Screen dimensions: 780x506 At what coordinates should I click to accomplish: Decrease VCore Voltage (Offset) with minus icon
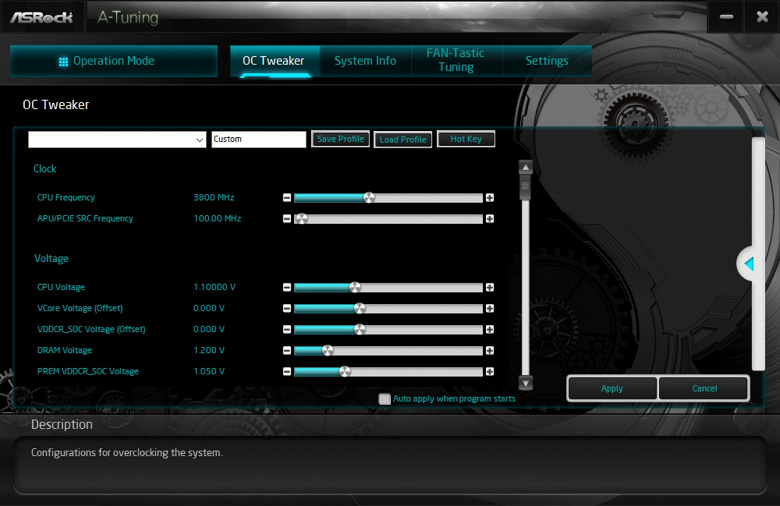coord(287,308)
